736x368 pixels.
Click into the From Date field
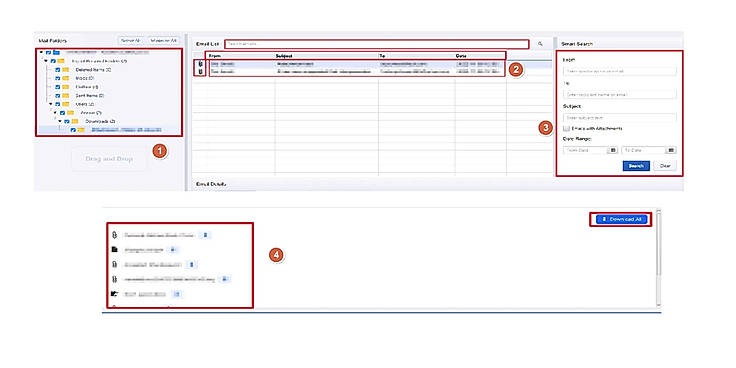pyautogui.click(x=585, y=150)
